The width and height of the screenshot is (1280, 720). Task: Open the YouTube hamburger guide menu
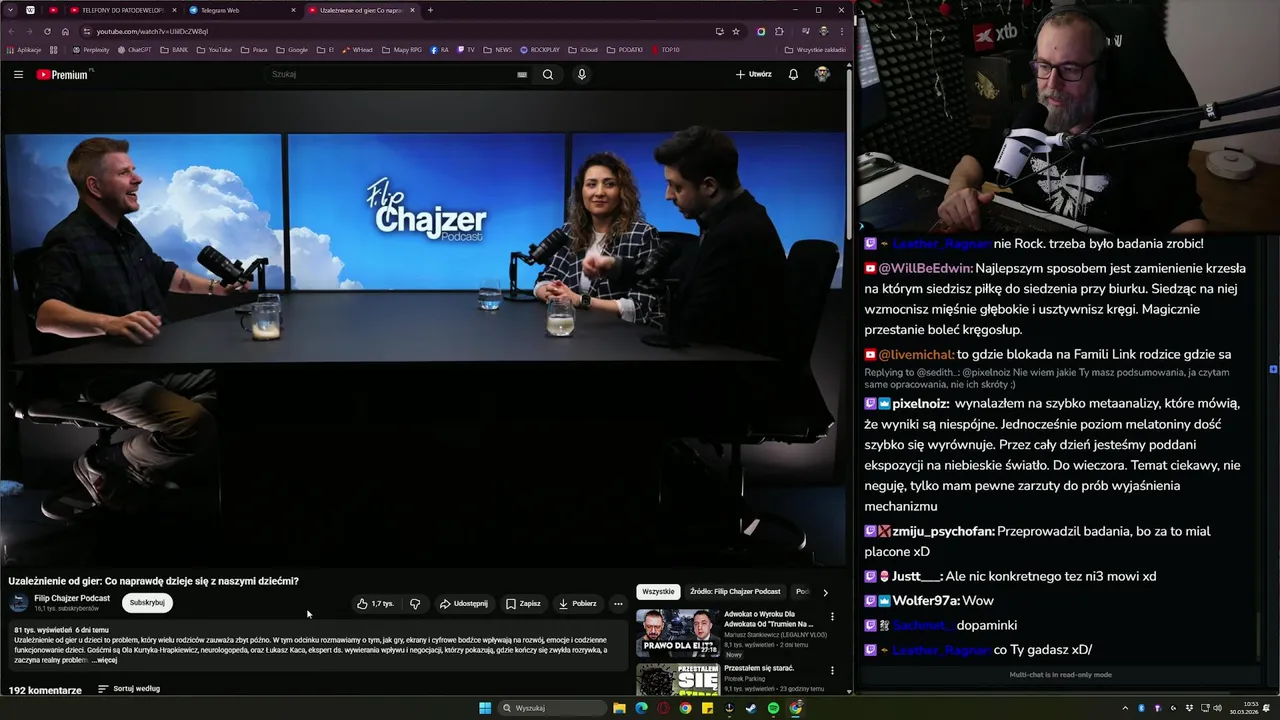point(18,74)
